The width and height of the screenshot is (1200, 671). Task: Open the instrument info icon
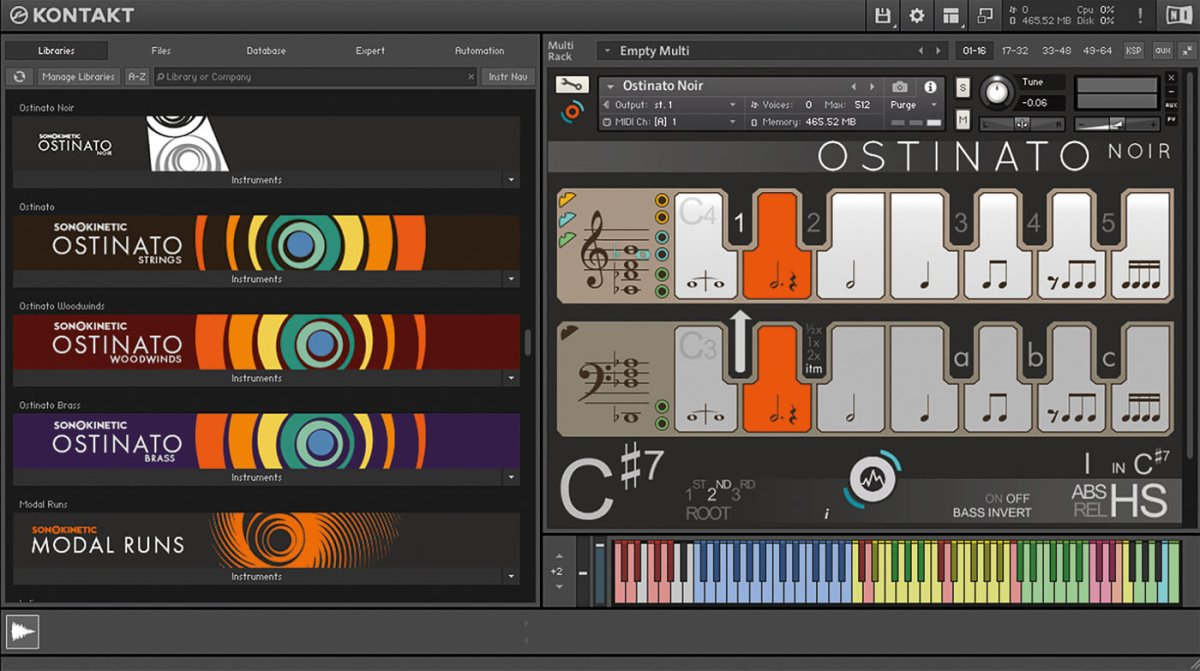(930, 87)
